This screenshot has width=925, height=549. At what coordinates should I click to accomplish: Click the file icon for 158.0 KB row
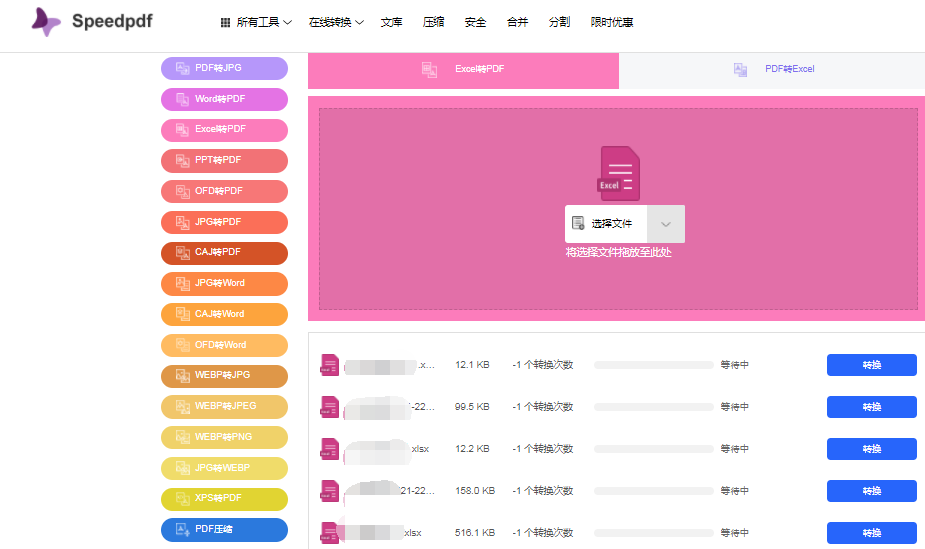click(330, 491)
